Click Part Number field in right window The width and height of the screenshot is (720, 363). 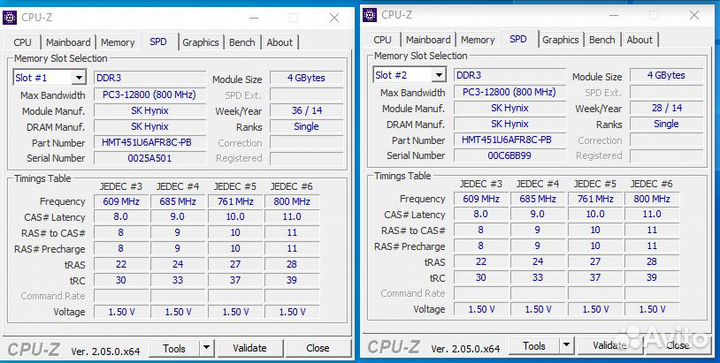click(510, 140)
